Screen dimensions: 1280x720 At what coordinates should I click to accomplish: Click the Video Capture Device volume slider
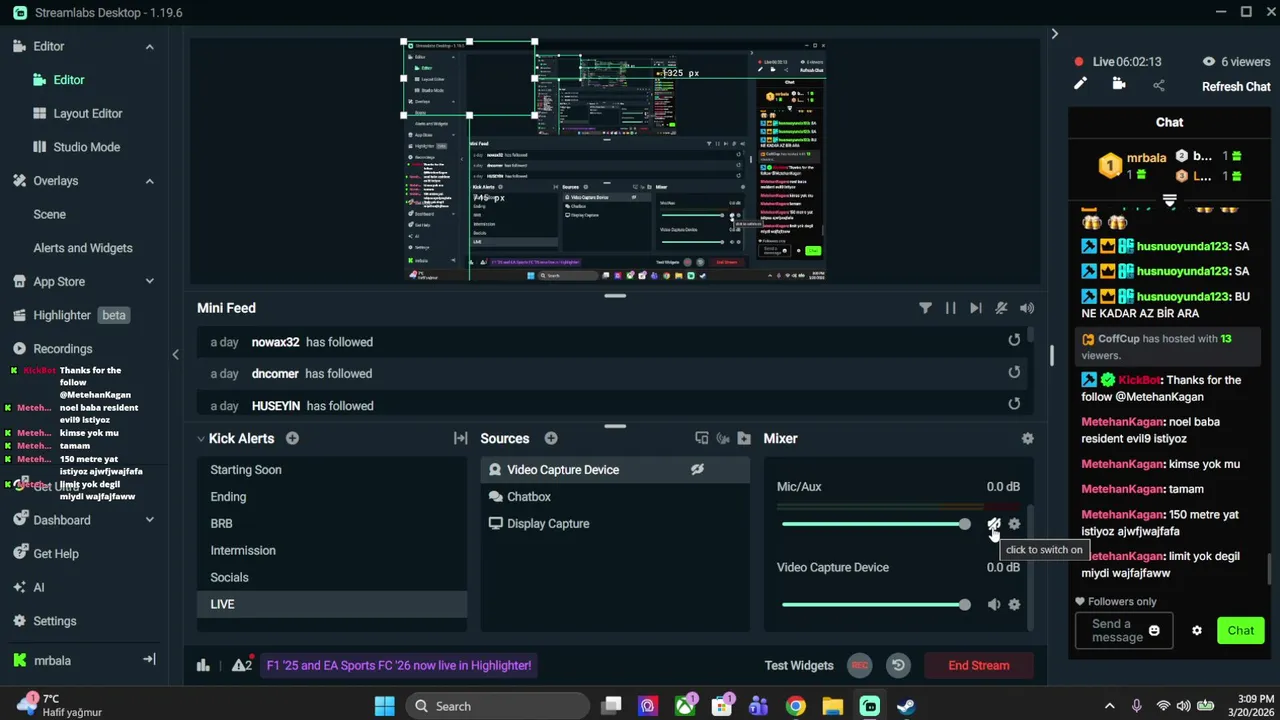pos(876,604)
